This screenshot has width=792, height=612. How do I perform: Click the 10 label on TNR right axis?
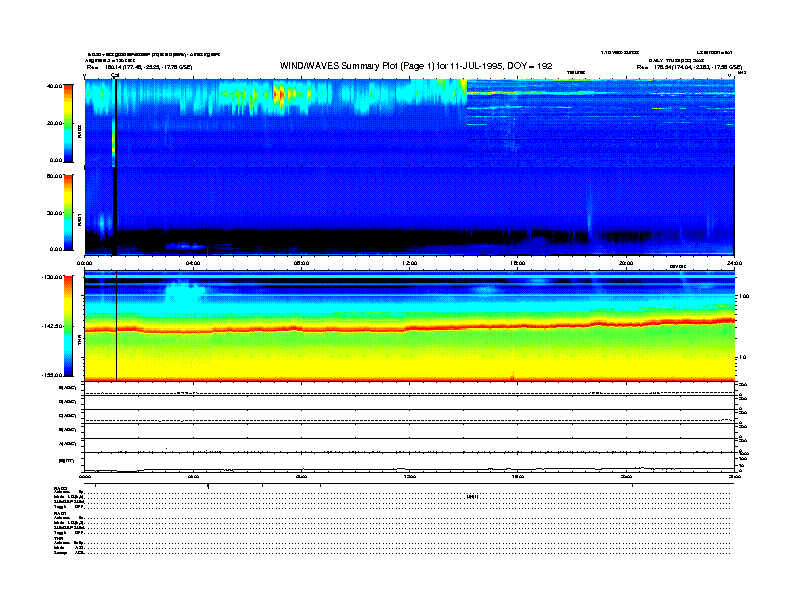pyautogui.click(x=742, y=357)
